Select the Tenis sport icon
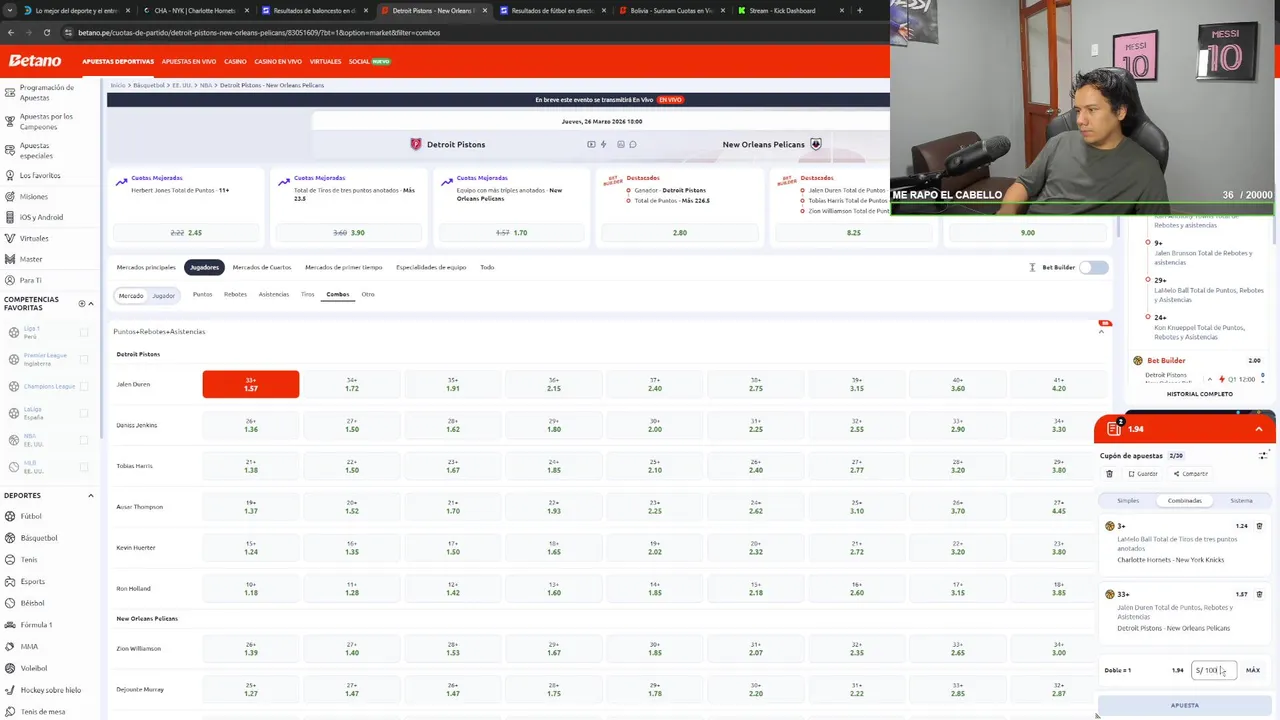Image resolution: width=1280 pixels, height=720 pixels. pos(9,559)
